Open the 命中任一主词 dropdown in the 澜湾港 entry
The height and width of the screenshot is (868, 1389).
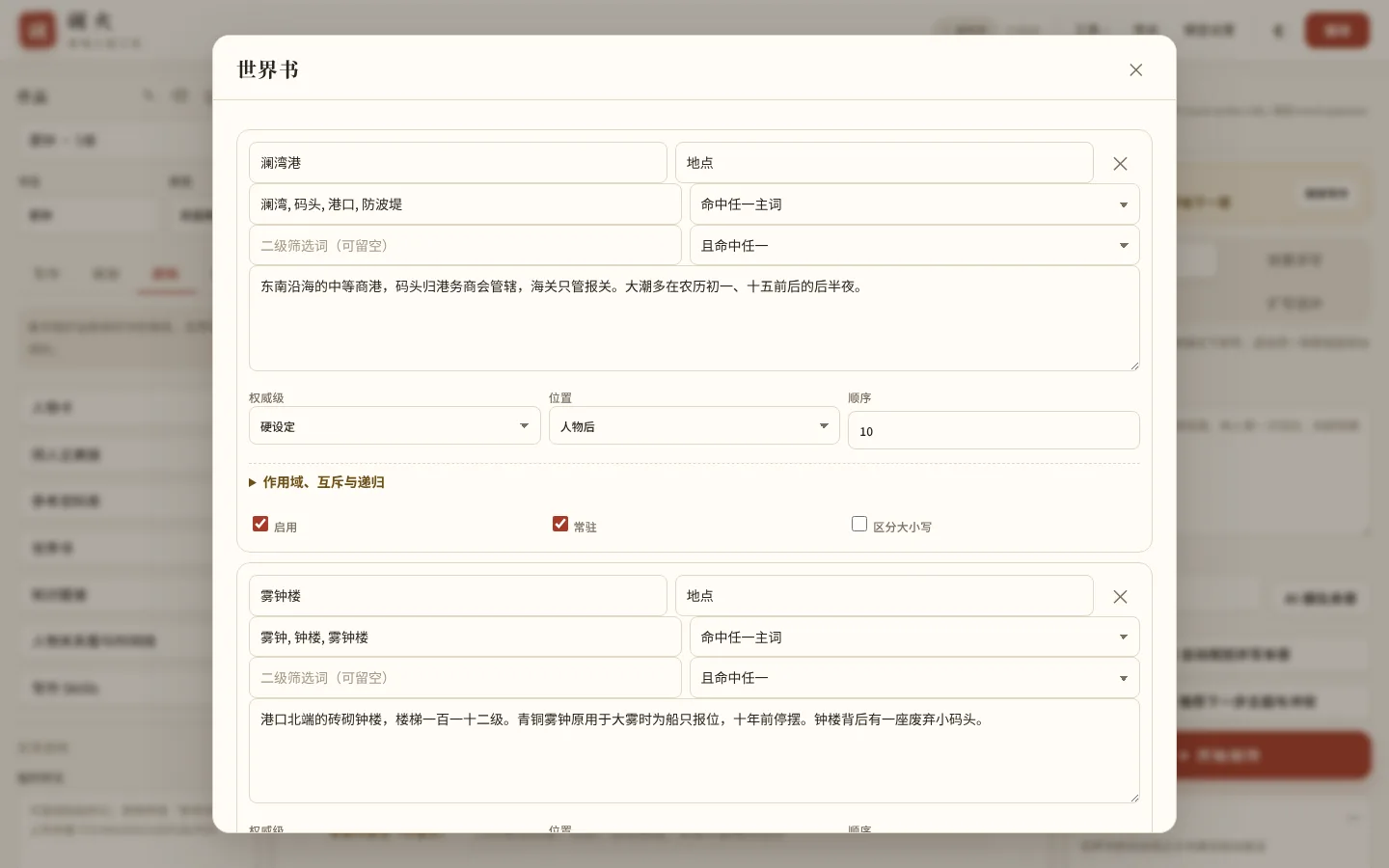point(914,204)
